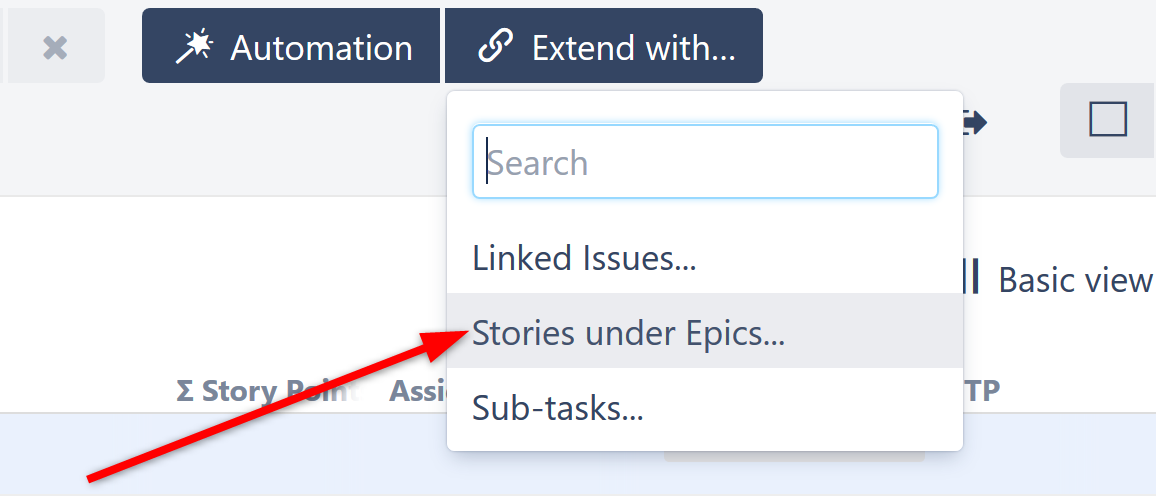Focus the Search field in the dropdown

[x=704, y=162]
